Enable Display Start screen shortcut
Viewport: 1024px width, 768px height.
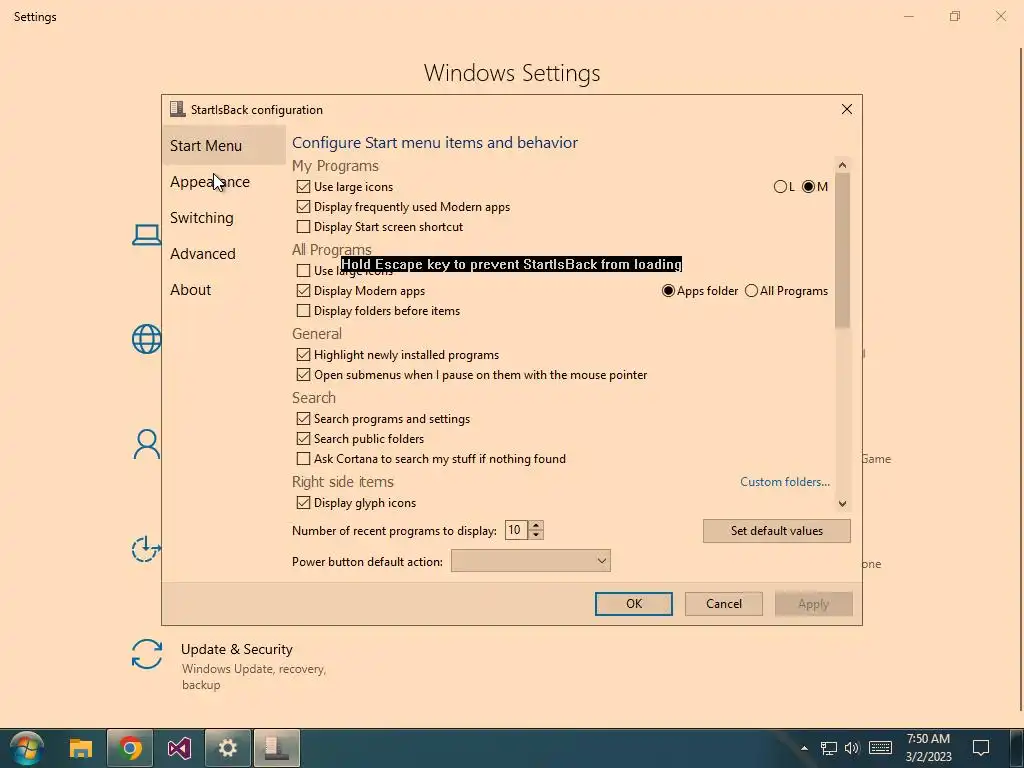(x=303, y=227)
